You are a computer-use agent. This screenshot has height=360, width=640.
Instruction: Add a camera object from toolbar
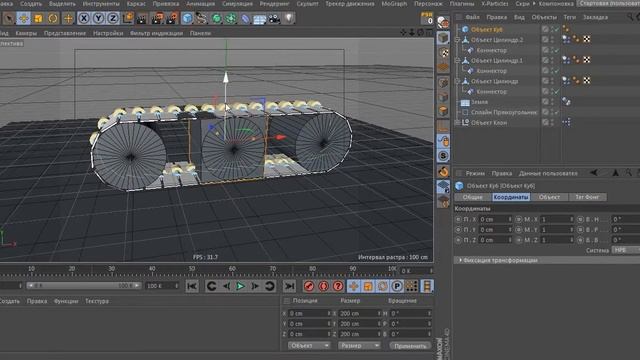[x=274, y=18]
